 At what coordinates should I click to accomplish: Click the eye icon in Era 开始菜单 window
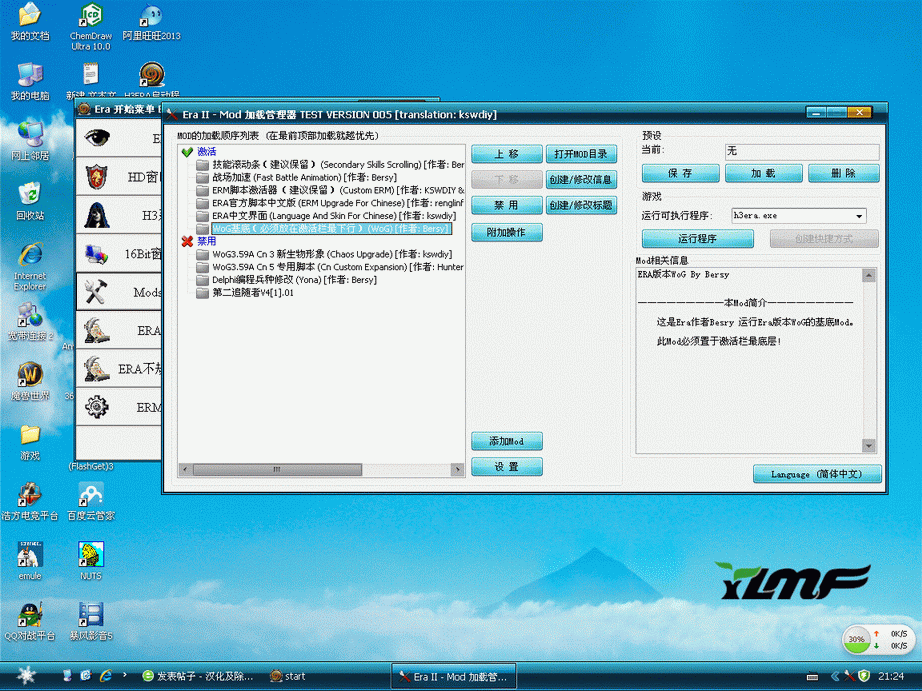[96, 138]
